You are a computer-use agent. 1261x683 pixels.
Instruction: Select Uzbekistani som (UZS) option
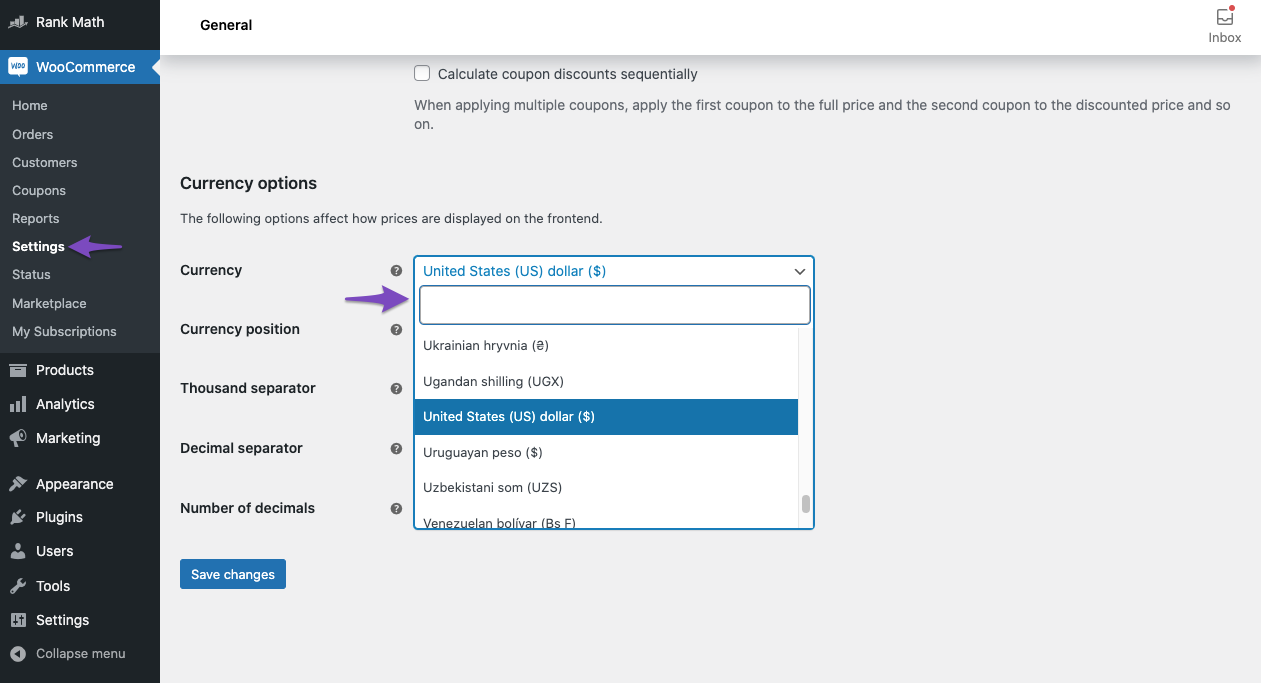(606, 488)
